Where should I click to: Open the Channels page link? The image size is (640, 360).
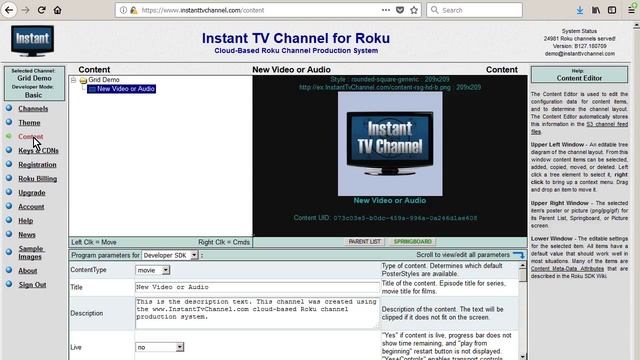[33, 109]
